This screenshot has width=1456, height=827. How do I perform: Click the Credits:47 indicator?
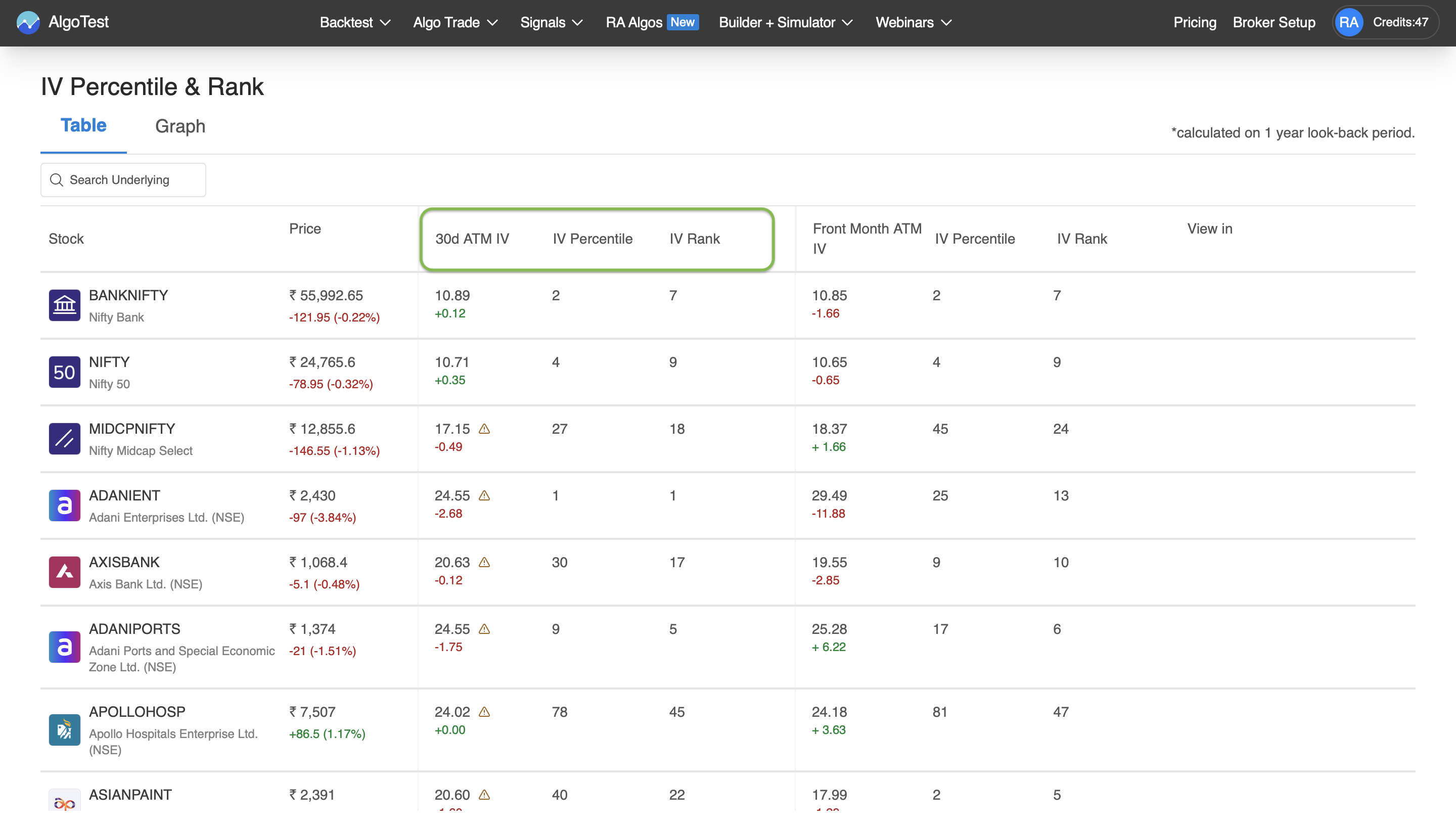click(x=1400, y=22)
